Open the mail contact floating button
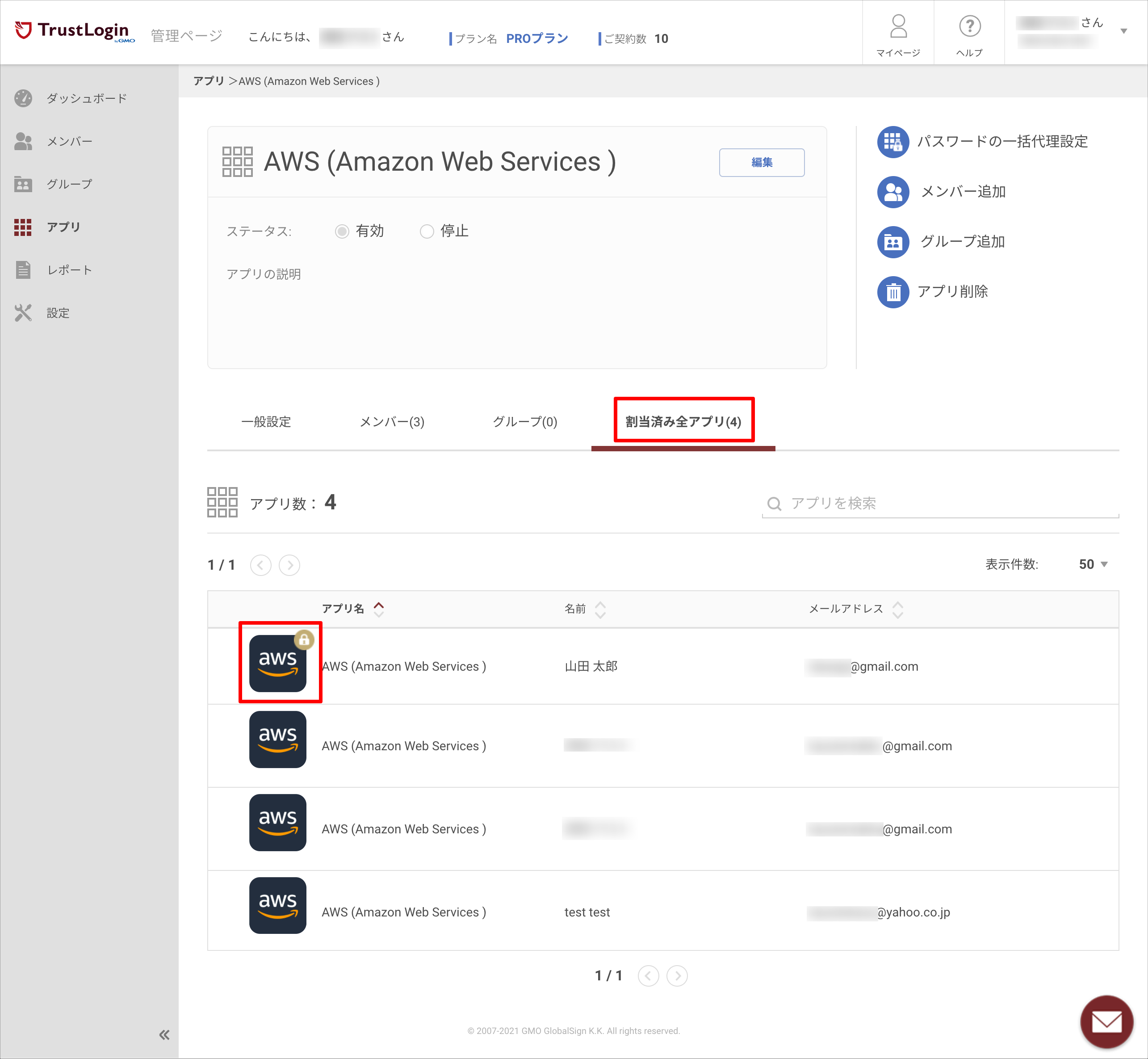The image size is (1148, 1059). click(1106, 1021)
